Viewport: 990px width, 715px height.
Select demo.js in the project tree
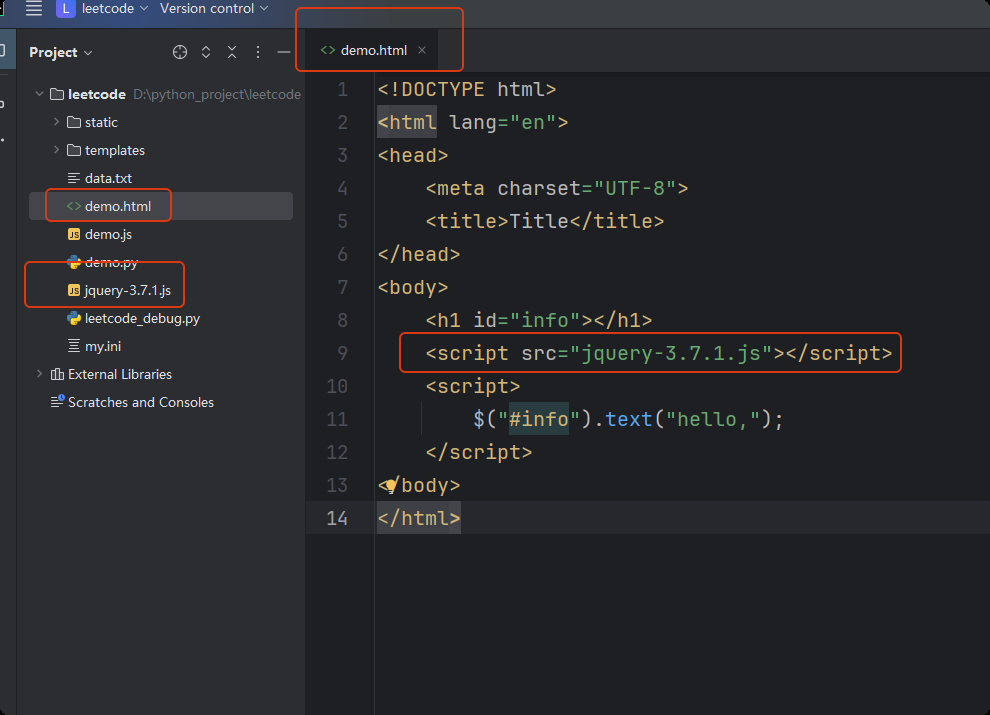[109, 234]
